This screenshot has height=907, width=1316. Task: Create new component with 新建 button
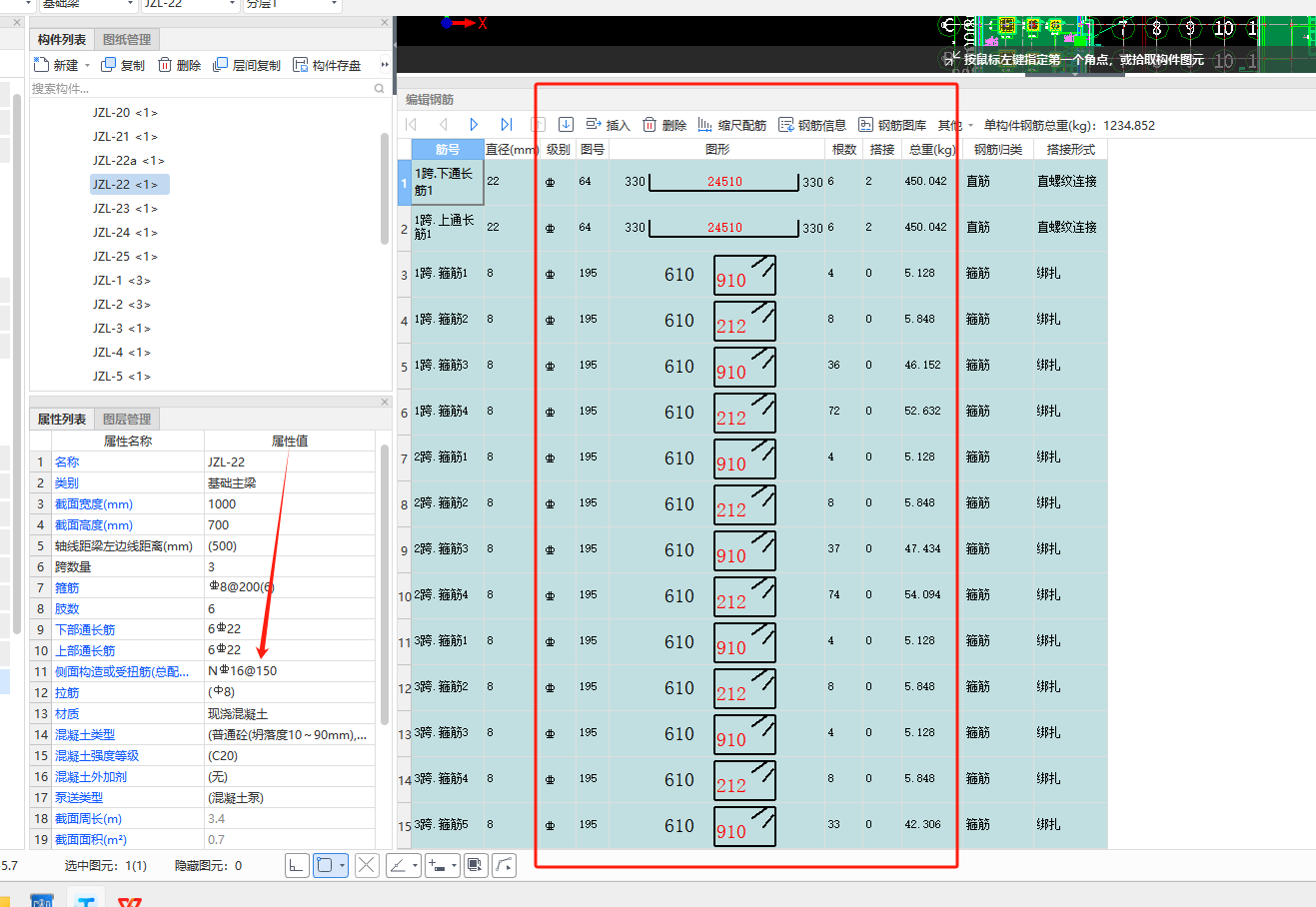(56, 65)
